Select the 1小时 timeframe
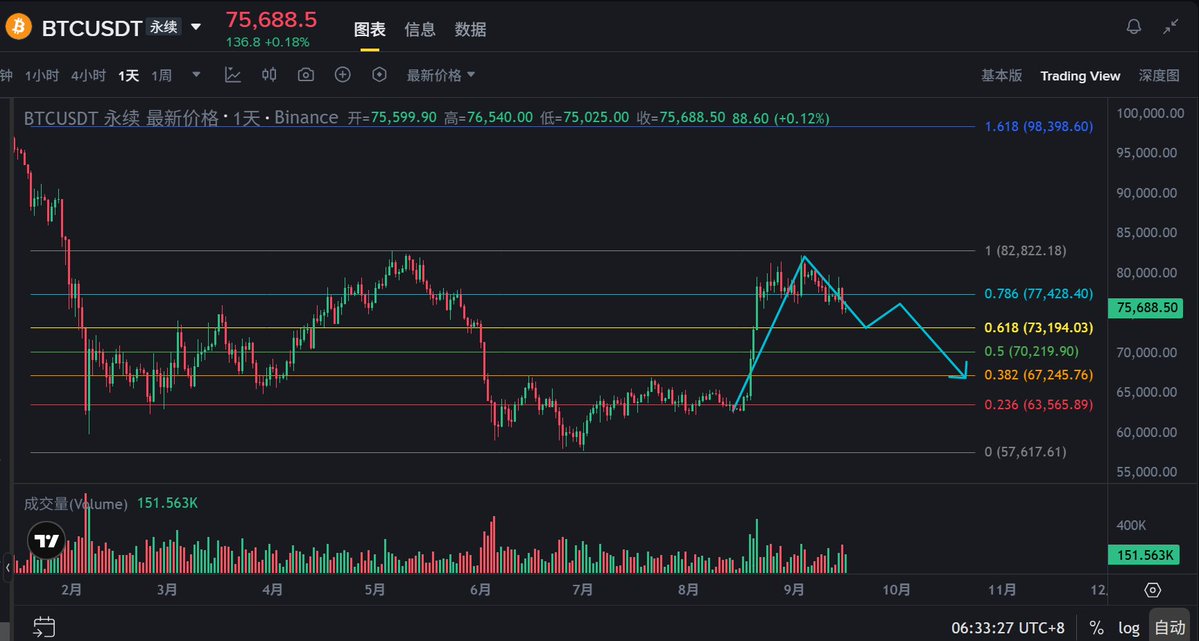Image resolution: width=1199 pixels, height=641 pixels. coord(42,75)
